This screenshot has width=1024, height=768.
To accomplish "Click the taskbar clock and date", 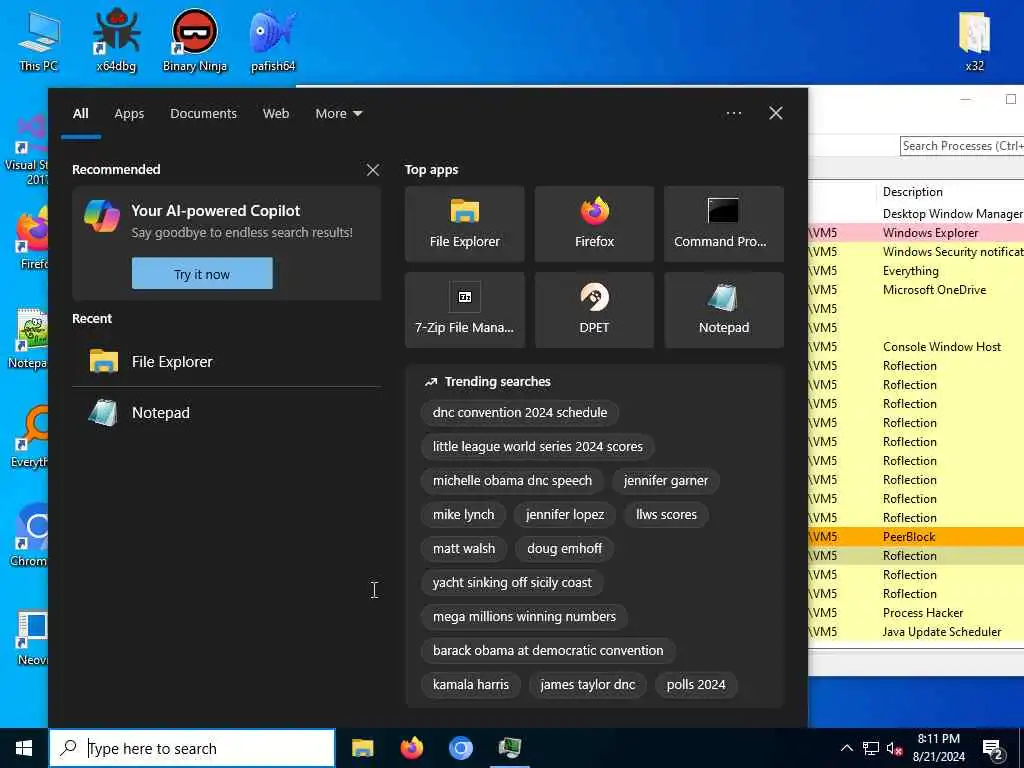I will tap(938, 748).
